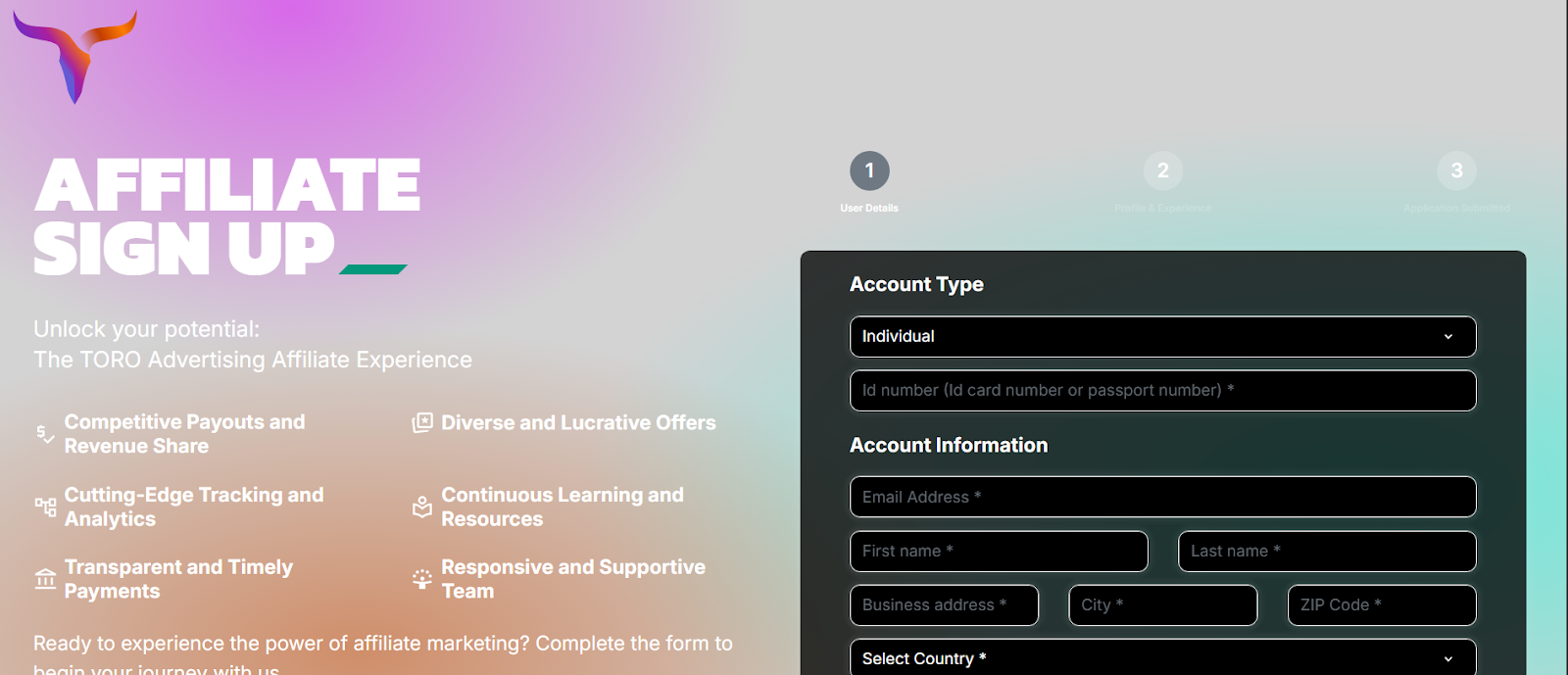Viewport: 1568px width, 675px height.
Task: Click 'Responsive and Supportive Team' text
Action: [x=573, y=579]
